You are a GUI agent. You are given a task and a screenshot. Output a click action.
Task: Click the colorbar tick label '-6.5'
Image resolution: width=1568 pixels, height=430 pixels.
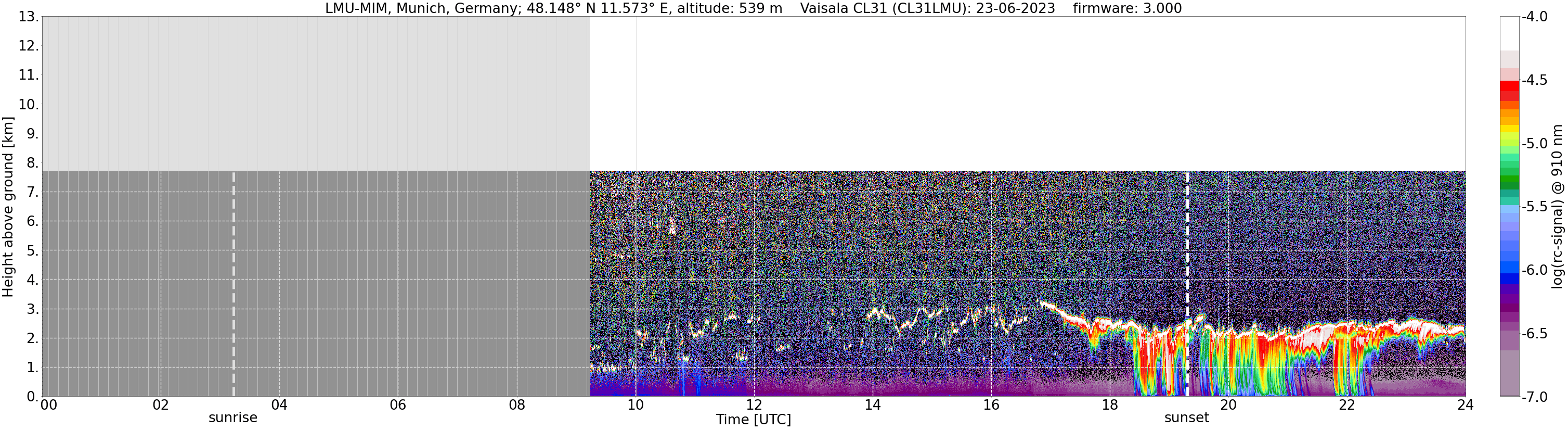click(x=1535, y=334)
